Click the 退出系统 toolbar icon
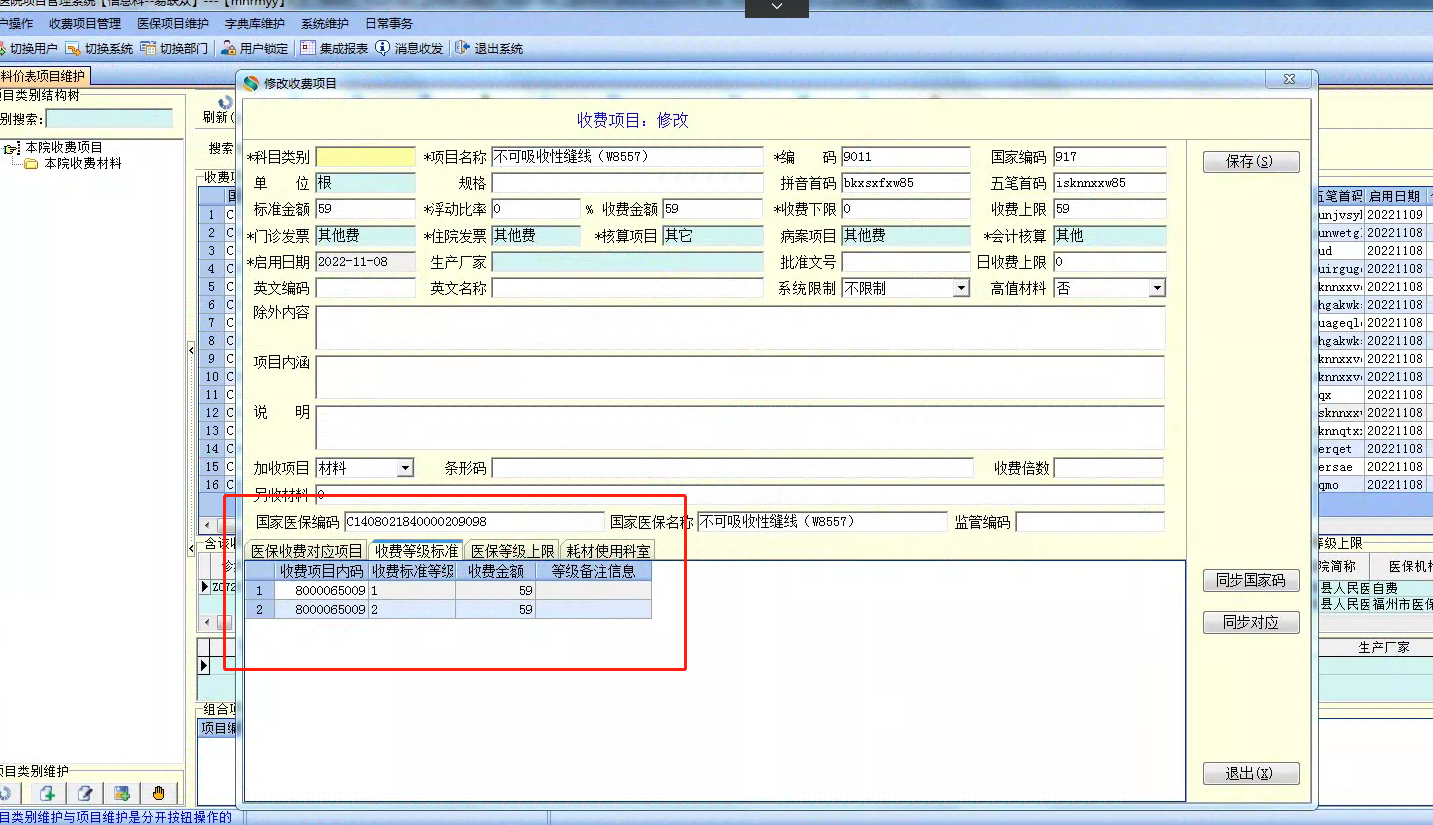The image size is (1433, 825). 462,48
